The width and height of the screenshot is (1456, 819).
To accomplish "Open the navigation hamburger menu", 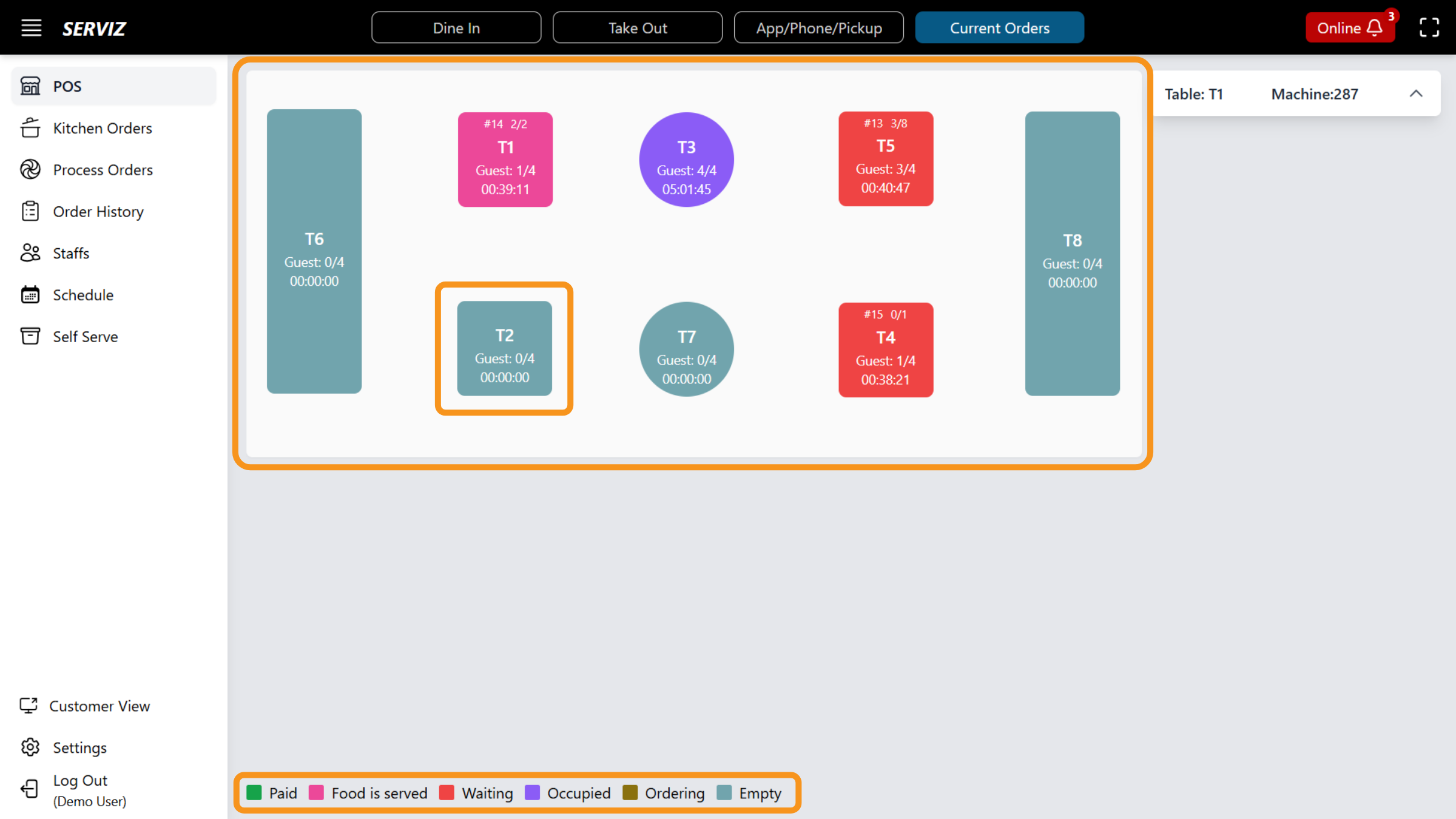I will click(x=31, y=27).
